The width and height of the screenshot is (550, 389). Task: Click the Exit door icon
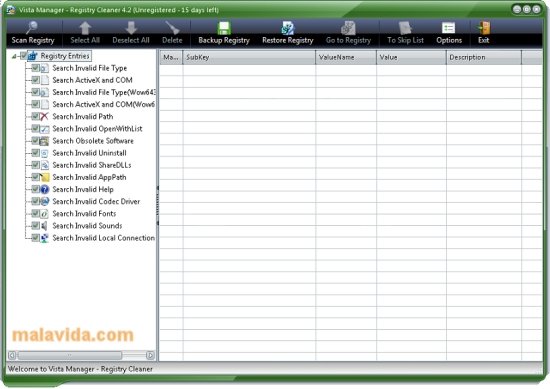[x=484, y=28]
